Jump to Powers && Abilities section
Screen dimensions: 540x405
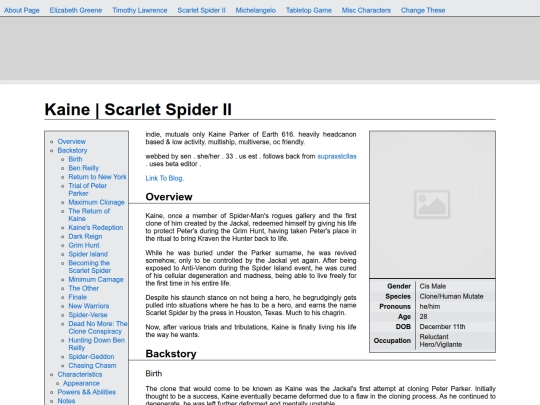click(86, 392)
